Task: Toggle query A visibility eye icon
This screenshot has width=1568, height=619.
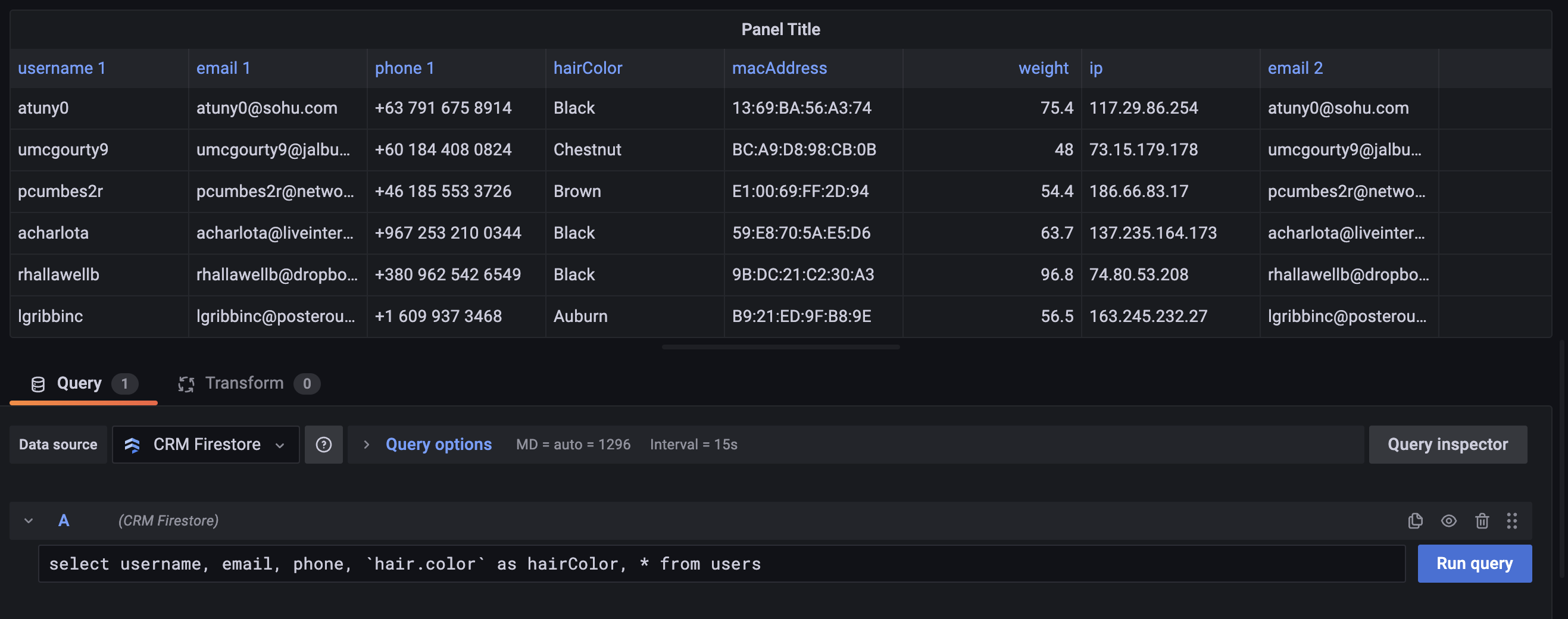Action: click(1449, 521)
